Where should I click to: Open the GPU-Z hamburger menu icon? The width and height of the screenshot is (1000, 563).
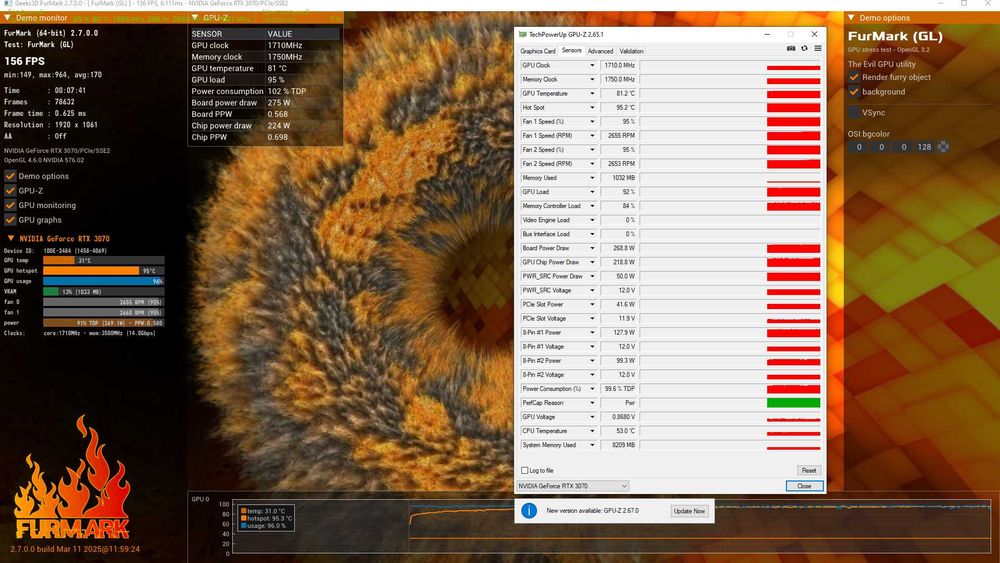[x=818, y=48]
